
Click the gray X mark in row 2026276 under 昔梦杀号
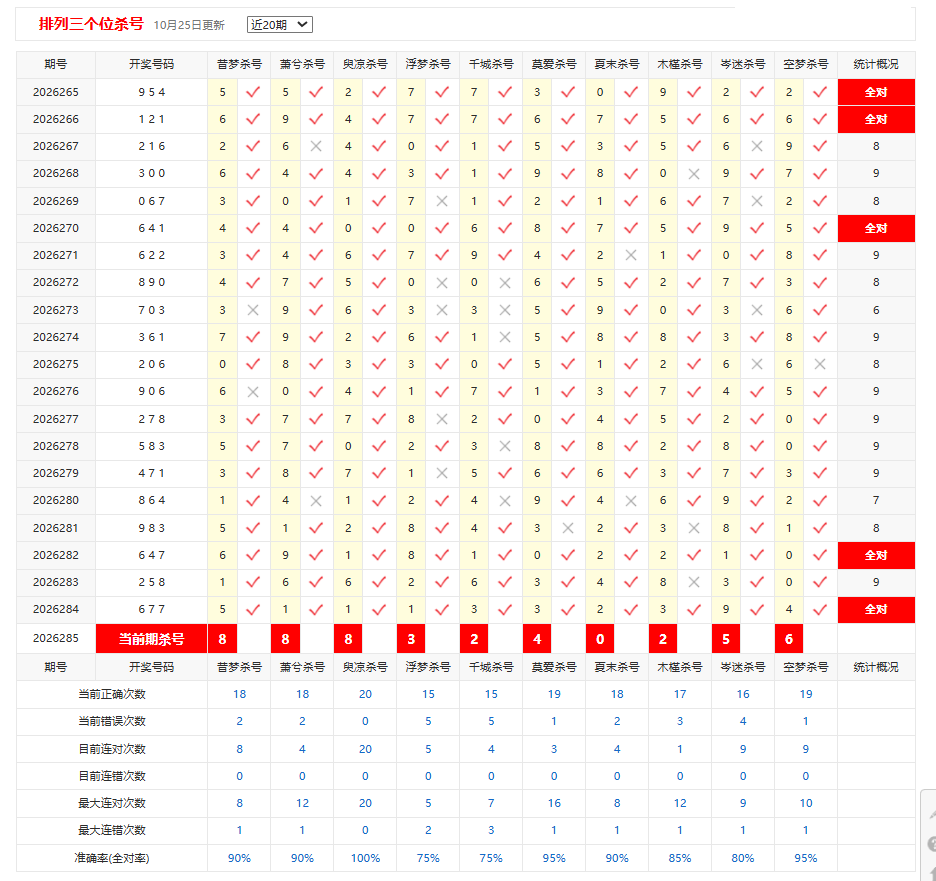pyautogui.click(x=253, y=392)
